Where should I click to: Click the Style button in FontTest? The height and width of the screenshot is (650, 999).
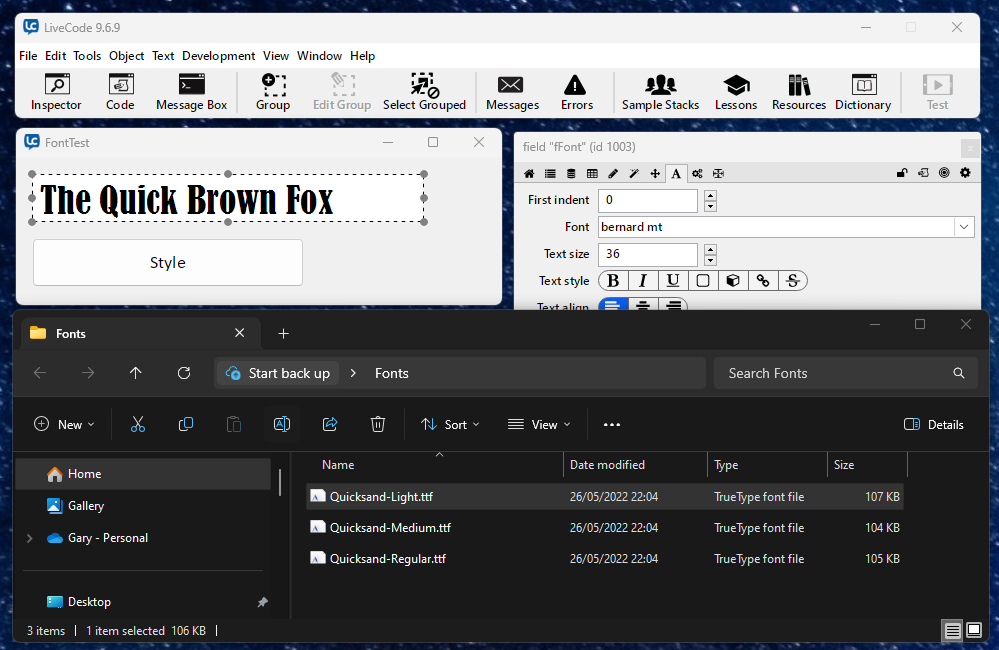[x=168, y=262]
